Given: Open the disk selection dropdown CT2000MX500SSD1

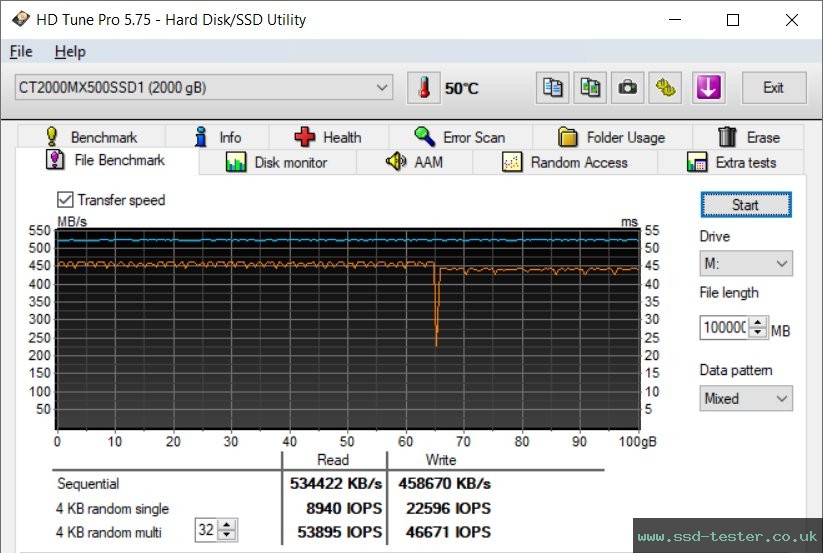Looking at the screenshot, I should tap(204, 87).
